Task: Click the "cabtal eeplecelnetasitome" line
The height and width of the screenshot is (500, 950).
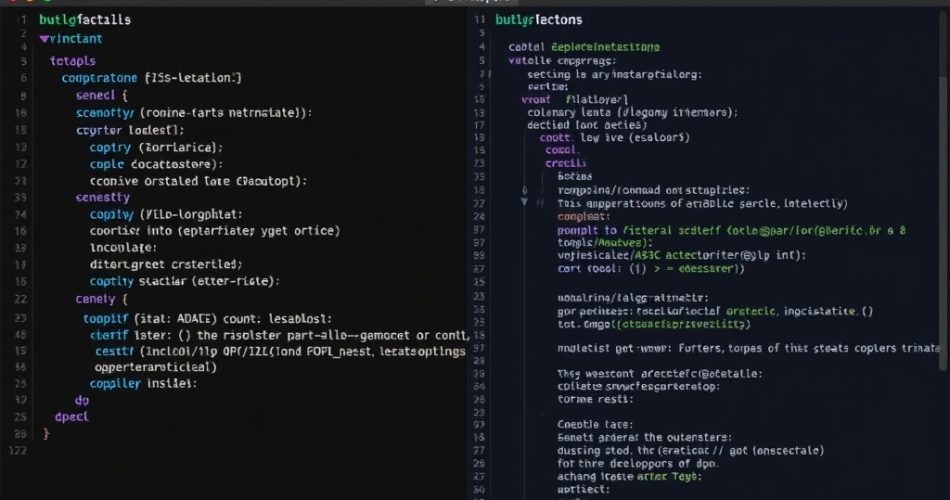Action: [x=584, y=47]
